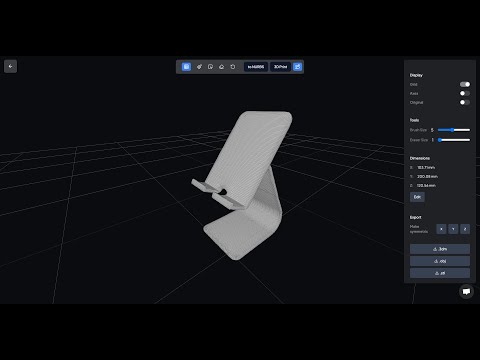
Task: Click the back arrow button
Action: pos(10,66)
